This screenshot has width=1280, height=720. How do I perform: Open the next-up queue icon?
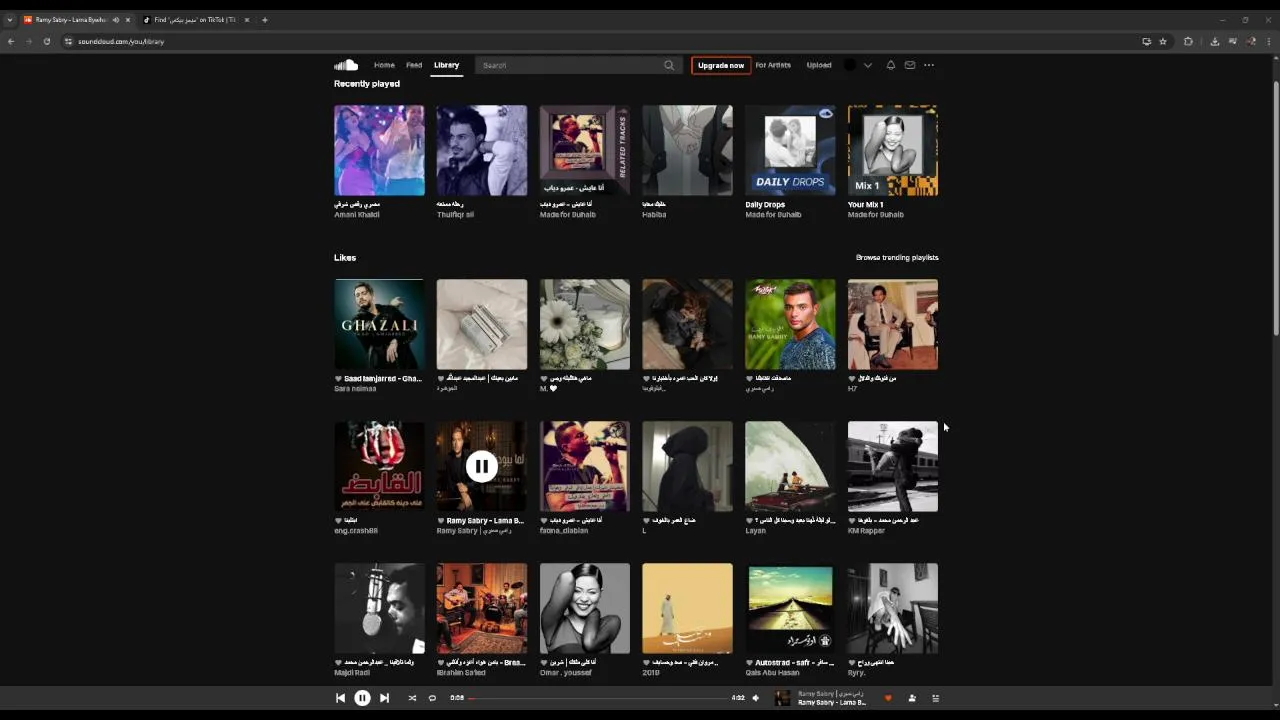tap(936, 698)
